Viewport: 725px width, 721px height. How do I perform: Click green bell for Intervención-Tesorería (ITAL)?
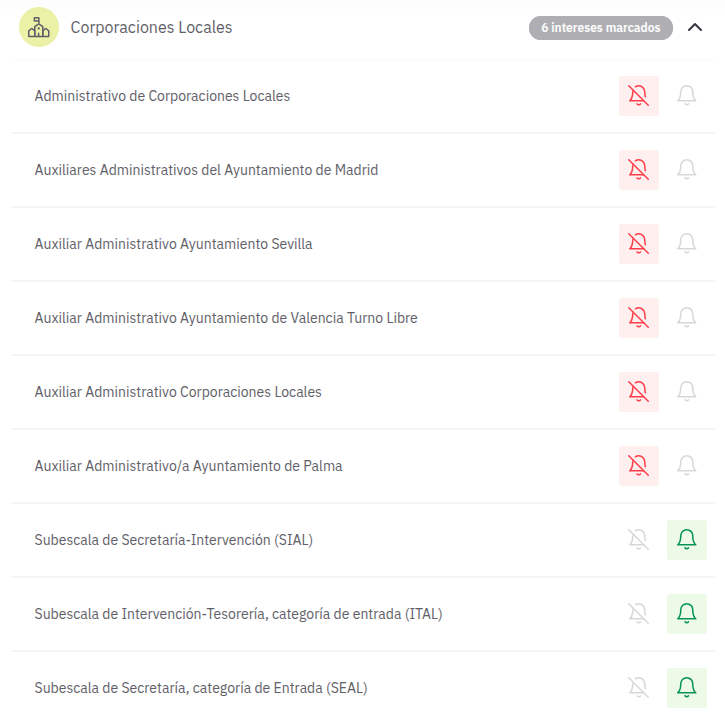tap(687, 614)
